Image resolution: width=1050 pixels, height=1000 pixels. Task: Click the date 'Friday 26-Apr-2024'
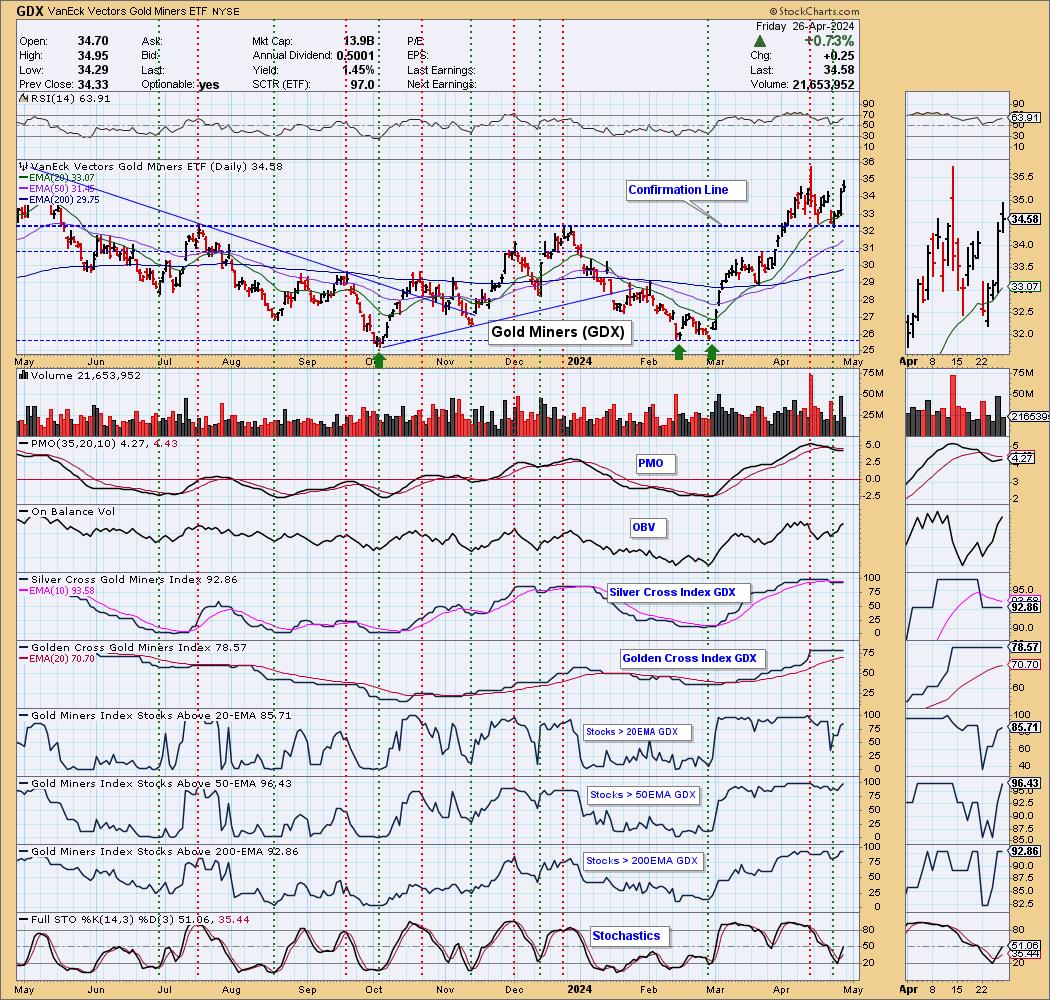point(804,26)
